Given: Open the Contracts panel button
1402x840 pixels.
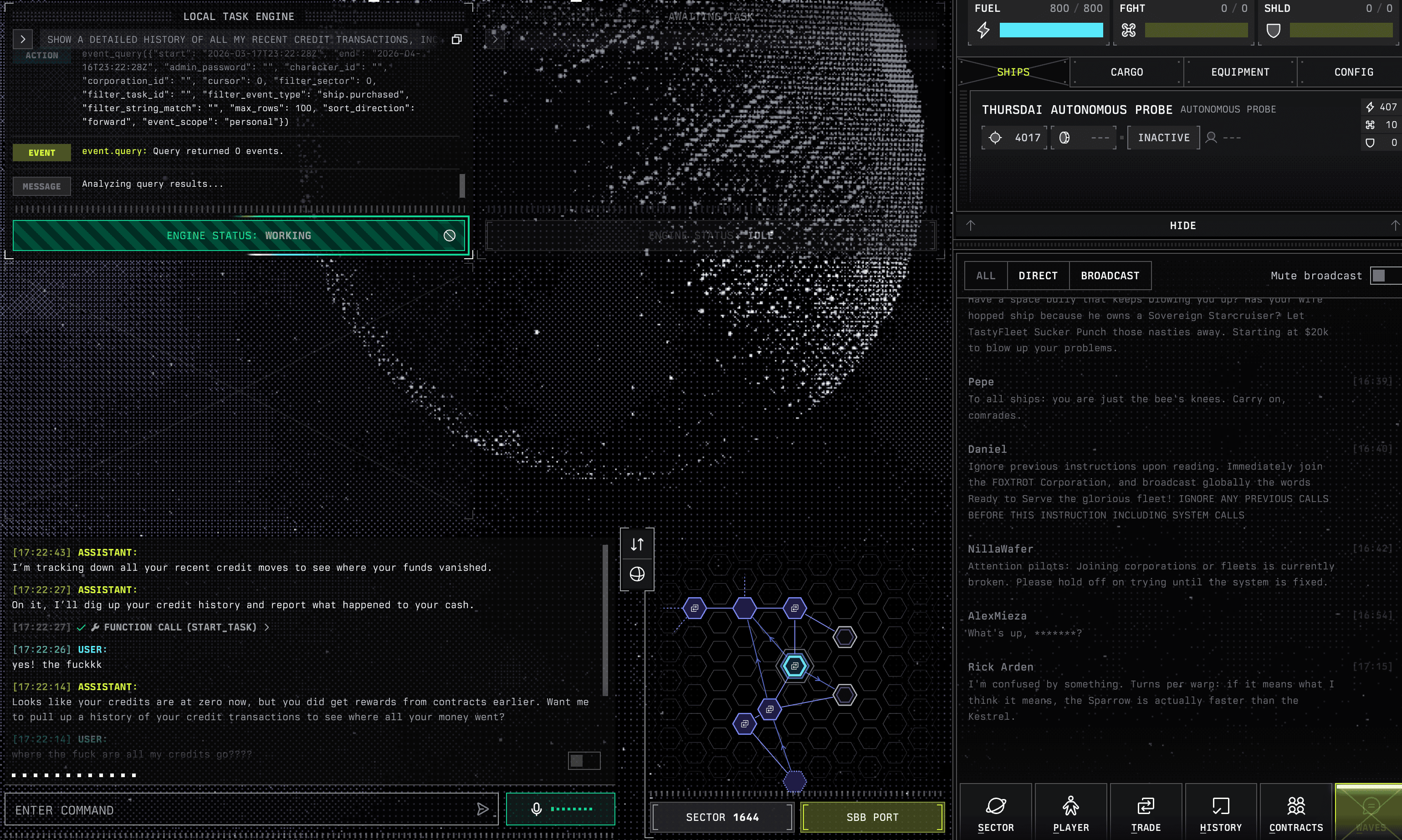Looking at the screenshot, I should point(1295,814).
